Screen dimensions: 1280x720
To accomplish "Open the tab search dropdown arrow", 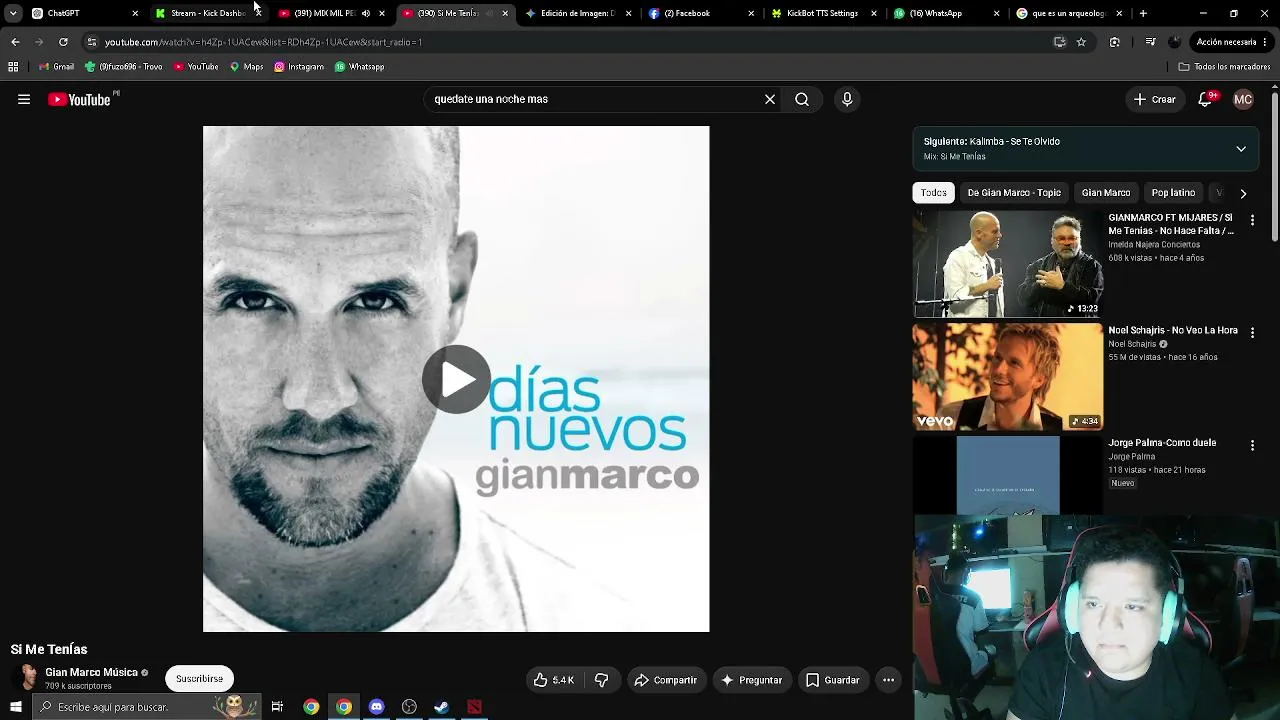I will click(x=13, y=13).
